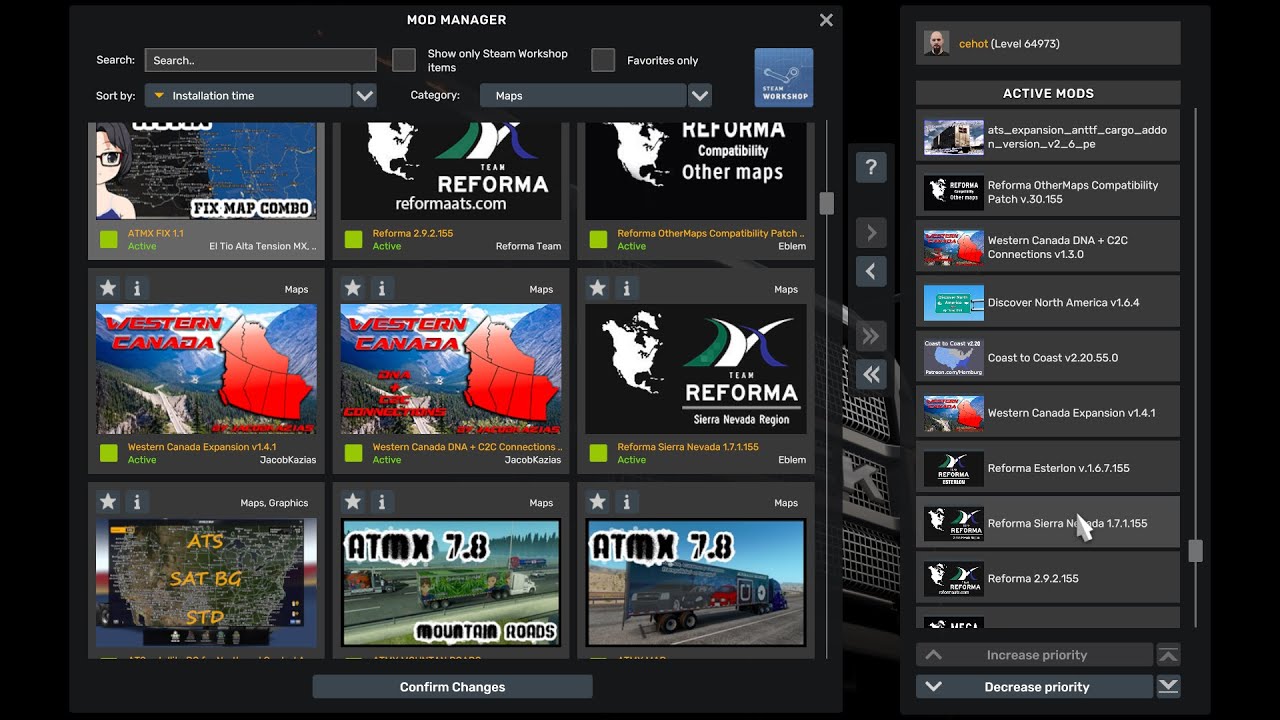Click the 'Reforma Team' author text
This screenshot has width=1280, height=720.
click(528, 246)
